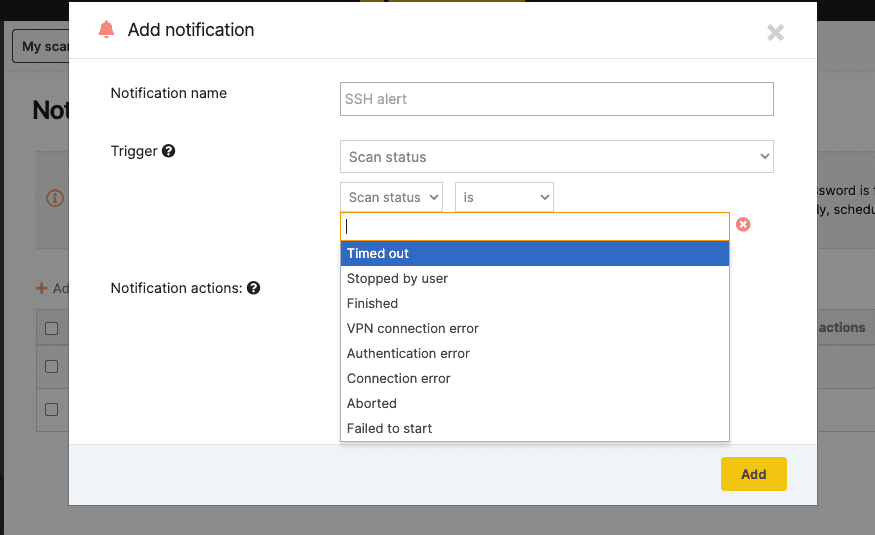875x535 pixels.
Task: Pick Failed to start option
Action: (x=535, y=429)
